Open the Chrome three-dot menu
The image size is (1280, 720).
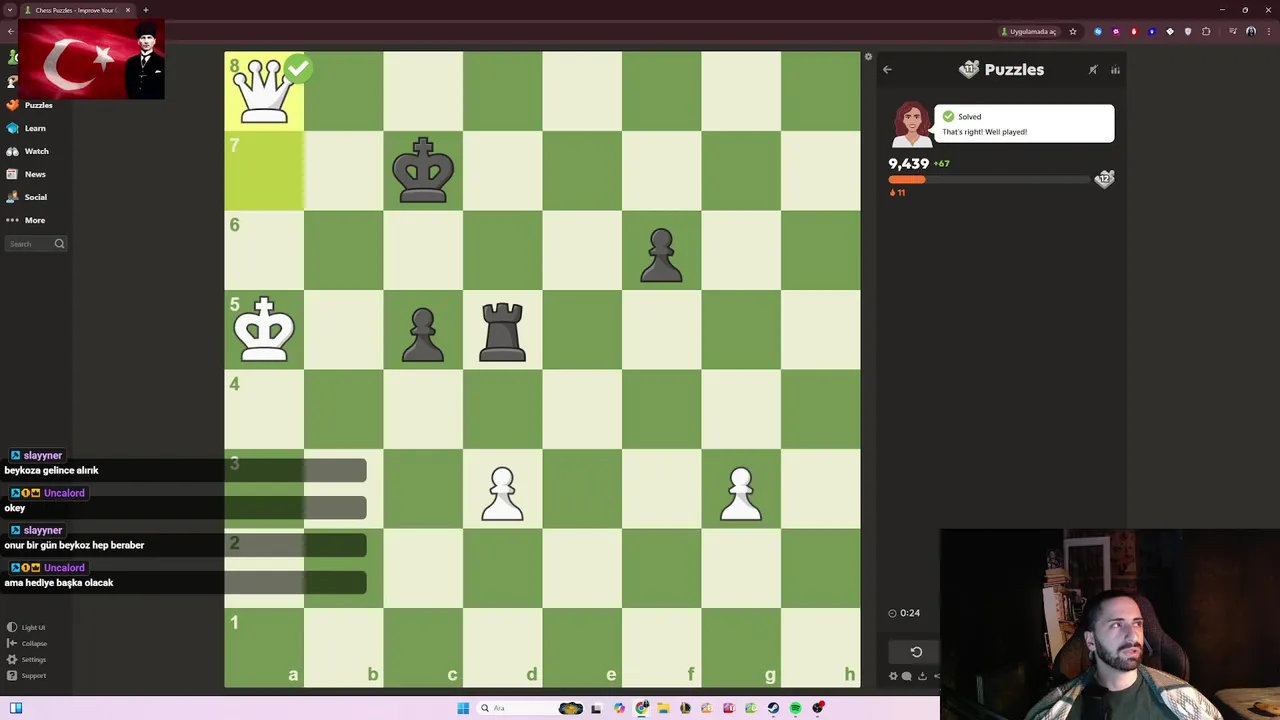point(1269,32)
